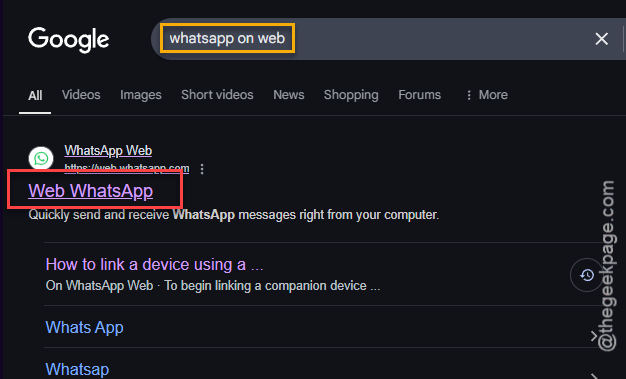Click the history clock icon on the right
The width and height of the screenshot is (626, 379).
(586, 275)
